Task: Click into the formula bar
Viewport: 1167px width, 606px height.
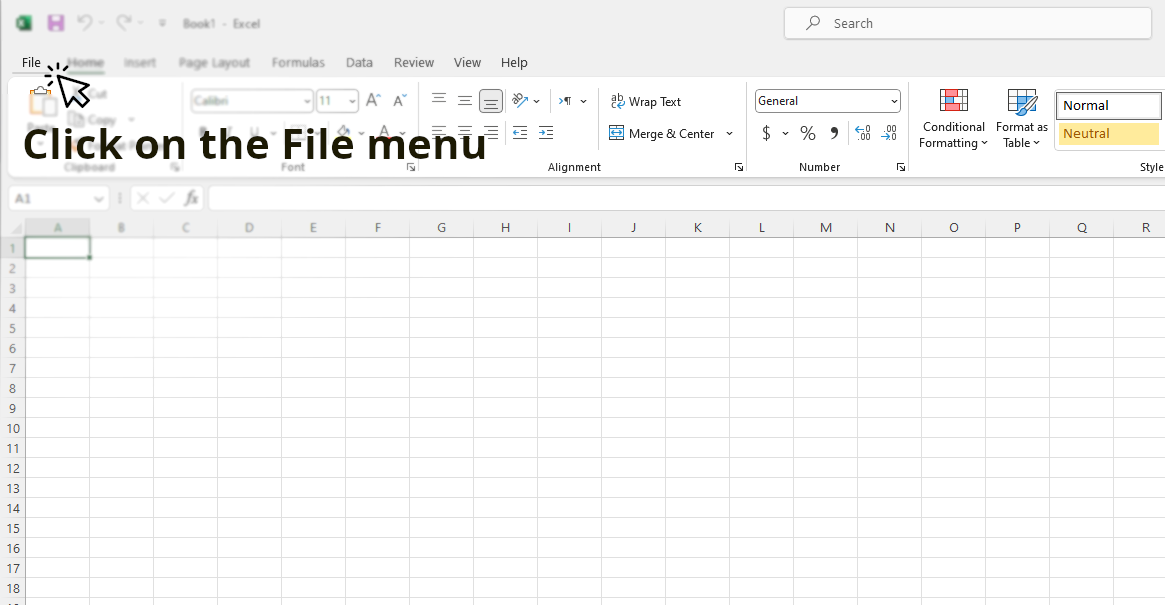Action: tap(687, 198)
